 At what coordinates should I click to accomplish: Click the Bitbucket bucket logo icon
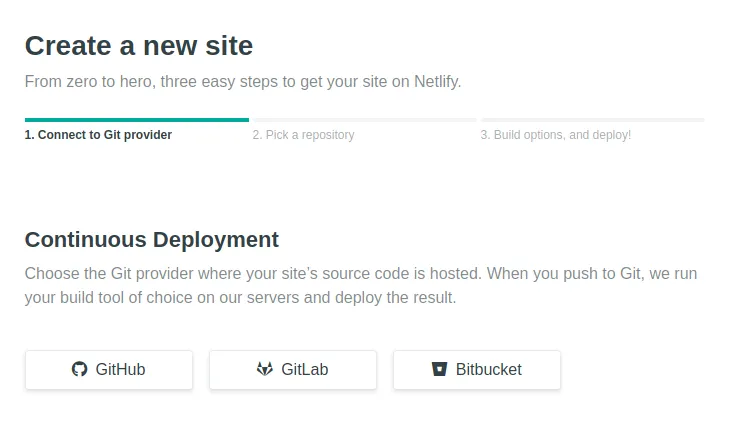[x=439, y=369]
